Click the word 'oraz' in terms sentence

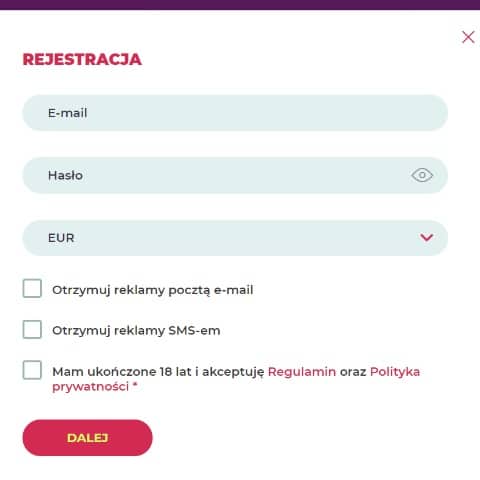353,372
